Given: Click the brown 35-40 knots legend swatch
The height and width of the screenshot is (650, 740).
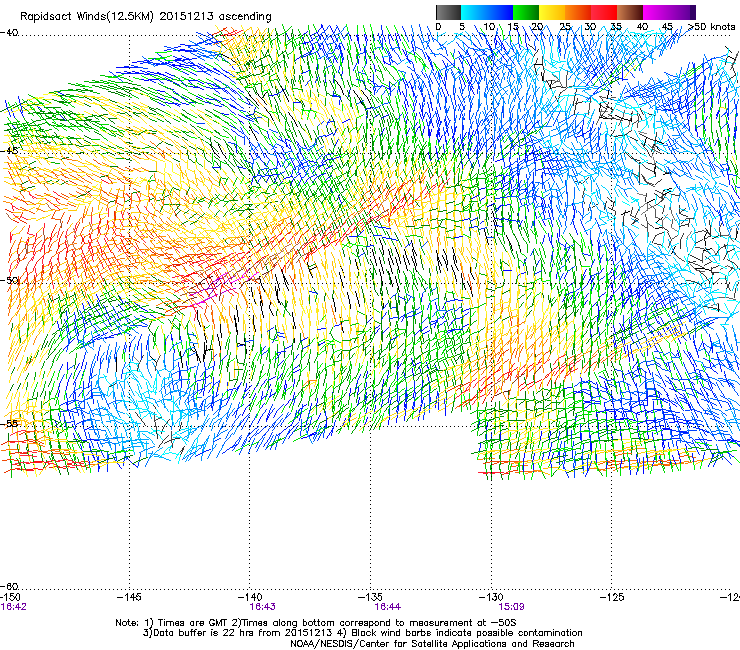Looking at the screenshot, I should tap(630, 12).
